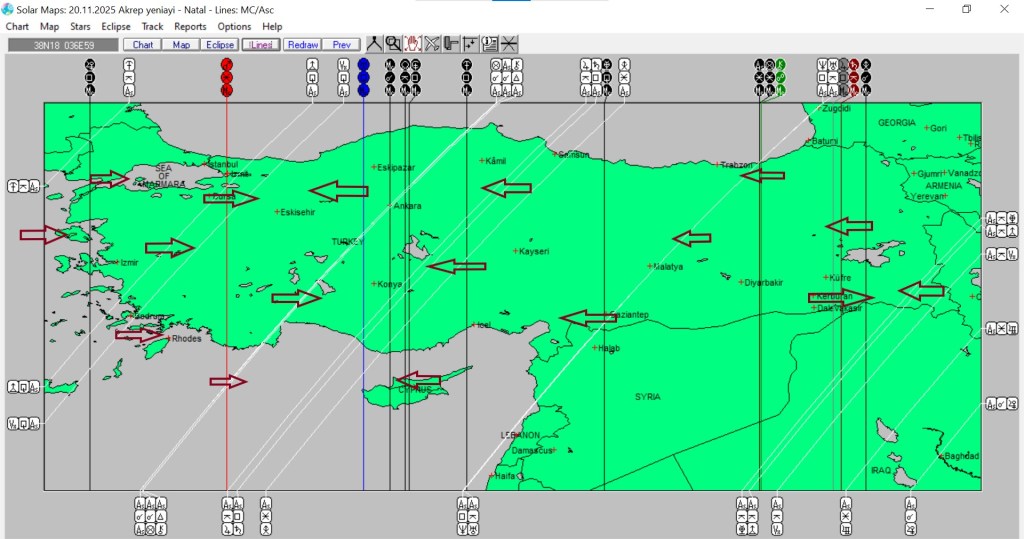Open the Help menu
This screenshot has width=1024, height=539.
click(272, 27)
